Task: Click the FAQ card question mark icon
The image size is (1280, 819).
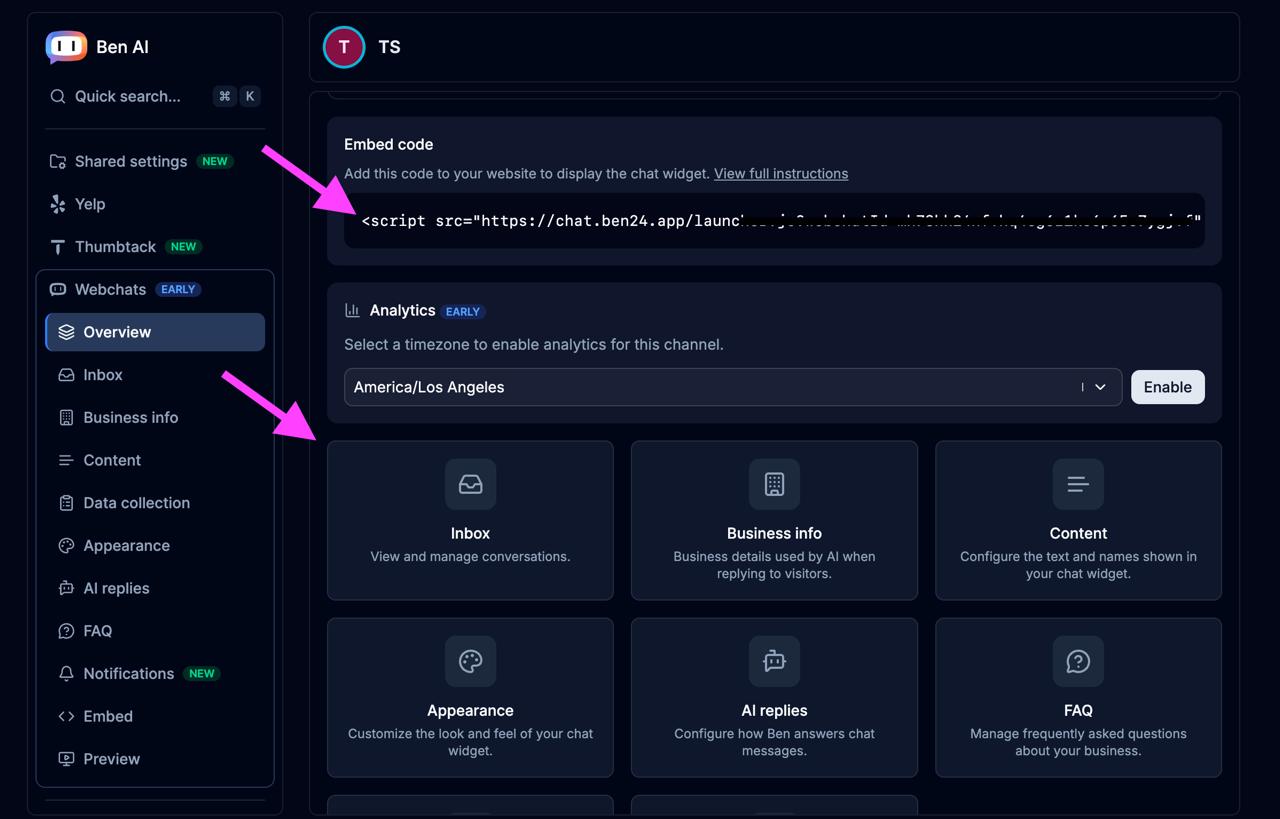Action: coord(1078,661)
